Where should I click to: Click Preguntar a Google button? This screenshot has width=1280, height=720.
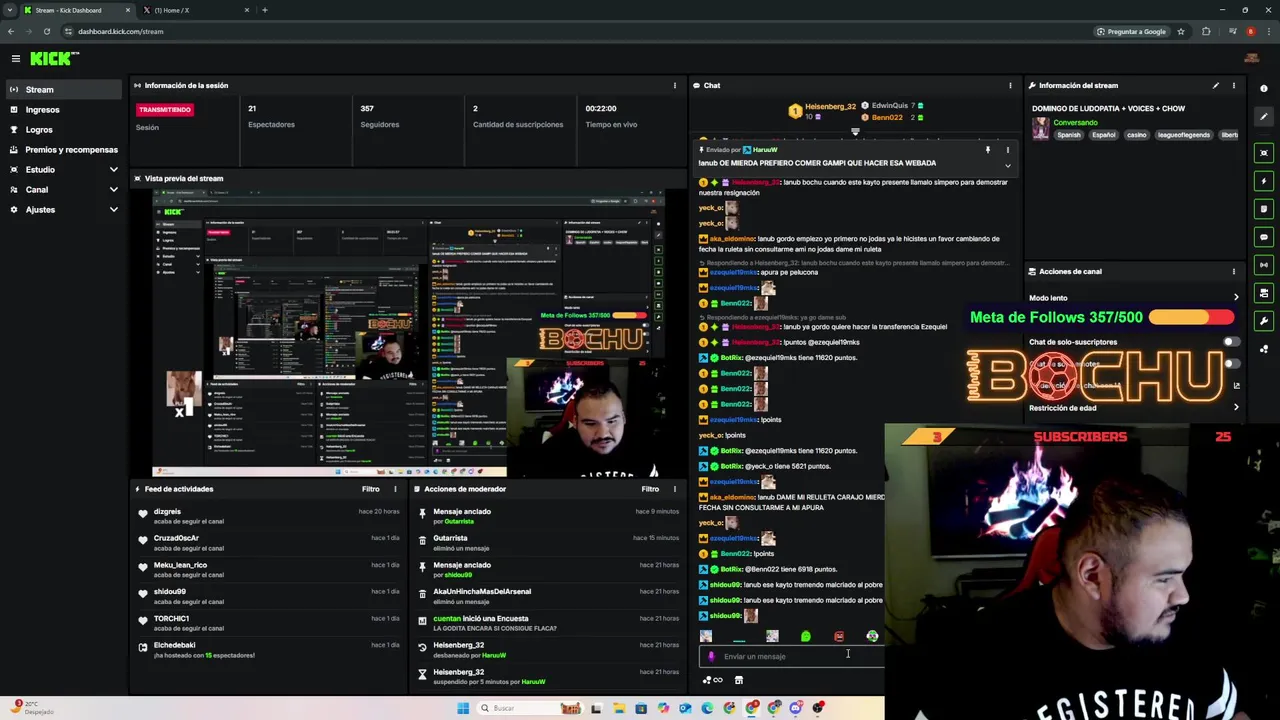click(x=1131, y=31)
